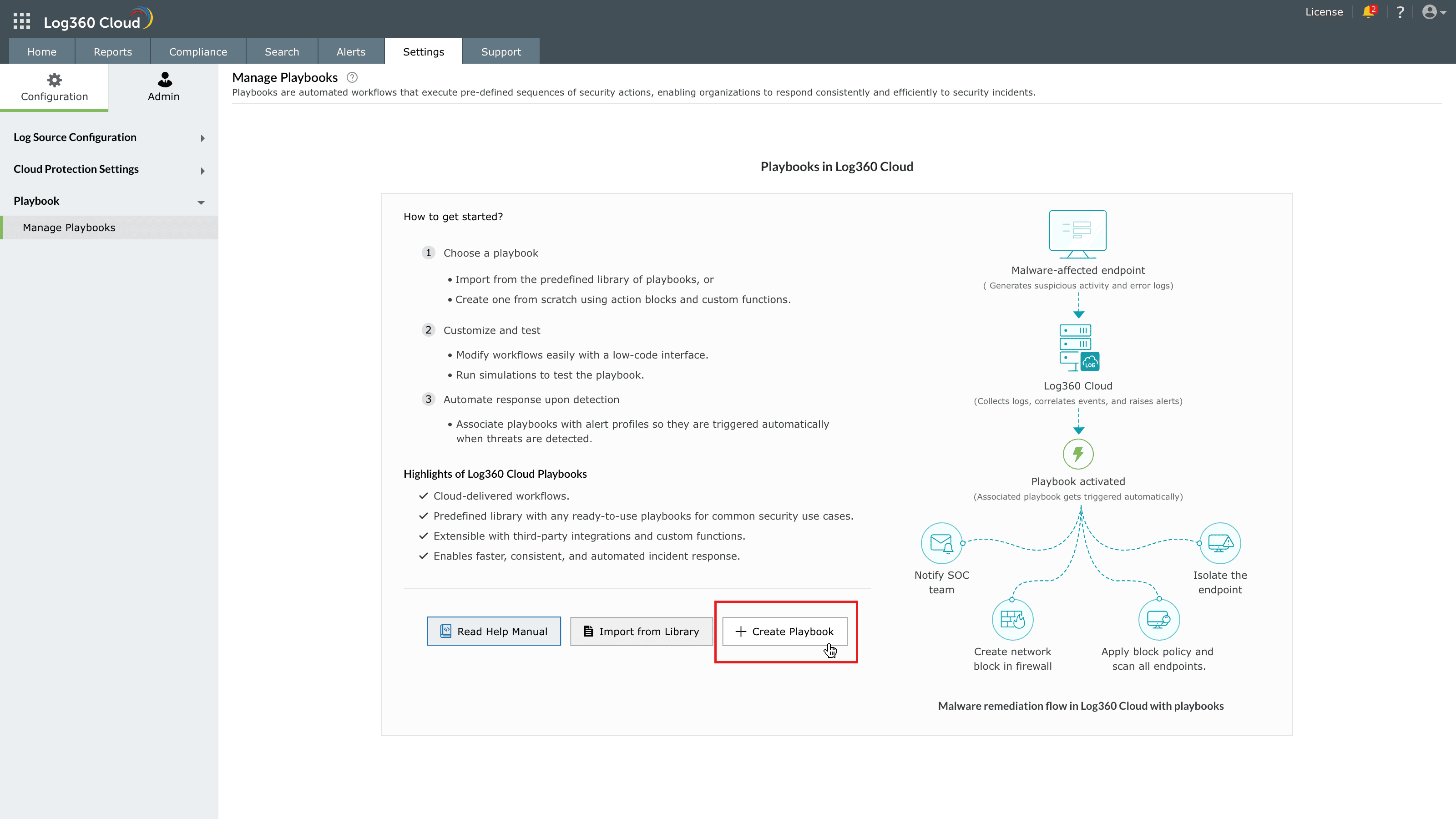Open the Home tab
1456x819 pixels.
point(42,51)
